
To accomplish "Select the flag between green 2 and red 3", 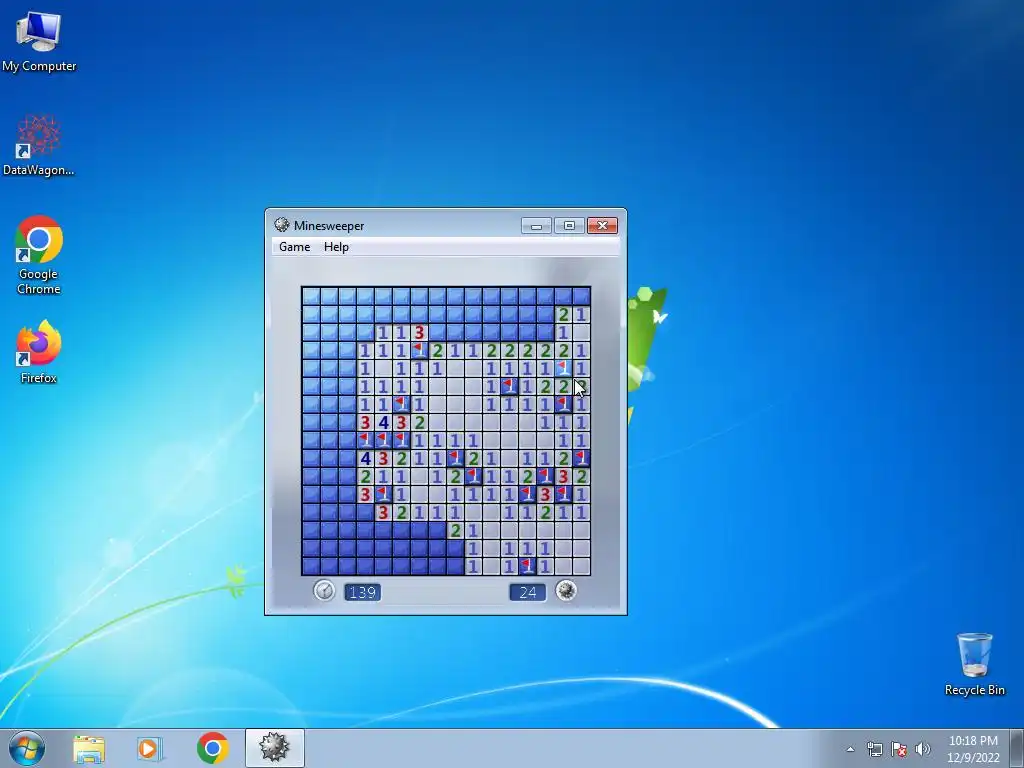I will (545, 477).
